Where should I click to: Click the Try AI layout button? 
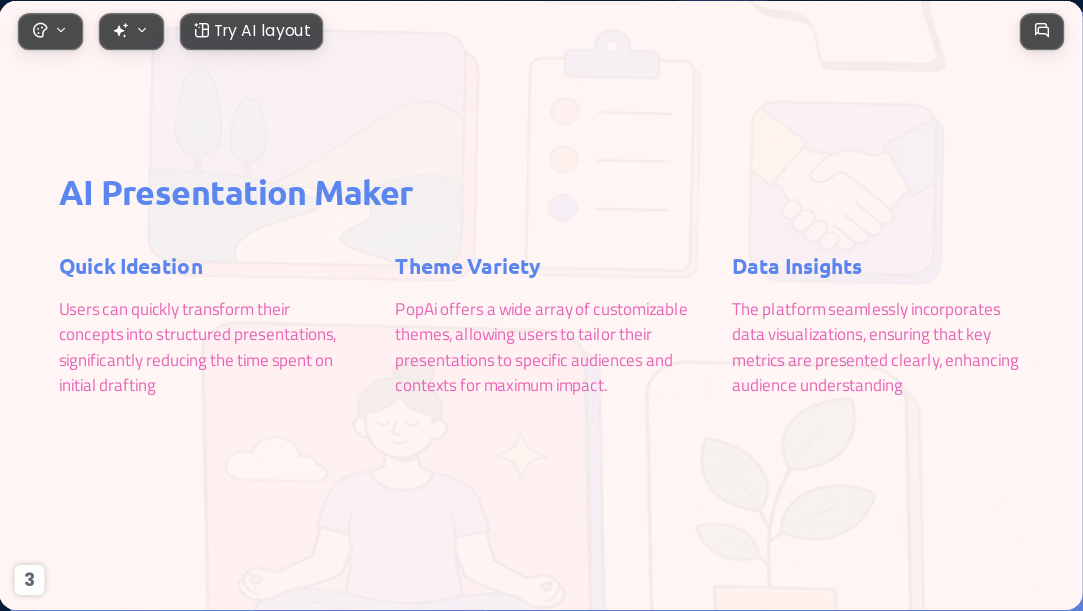(x=251, y=32)
